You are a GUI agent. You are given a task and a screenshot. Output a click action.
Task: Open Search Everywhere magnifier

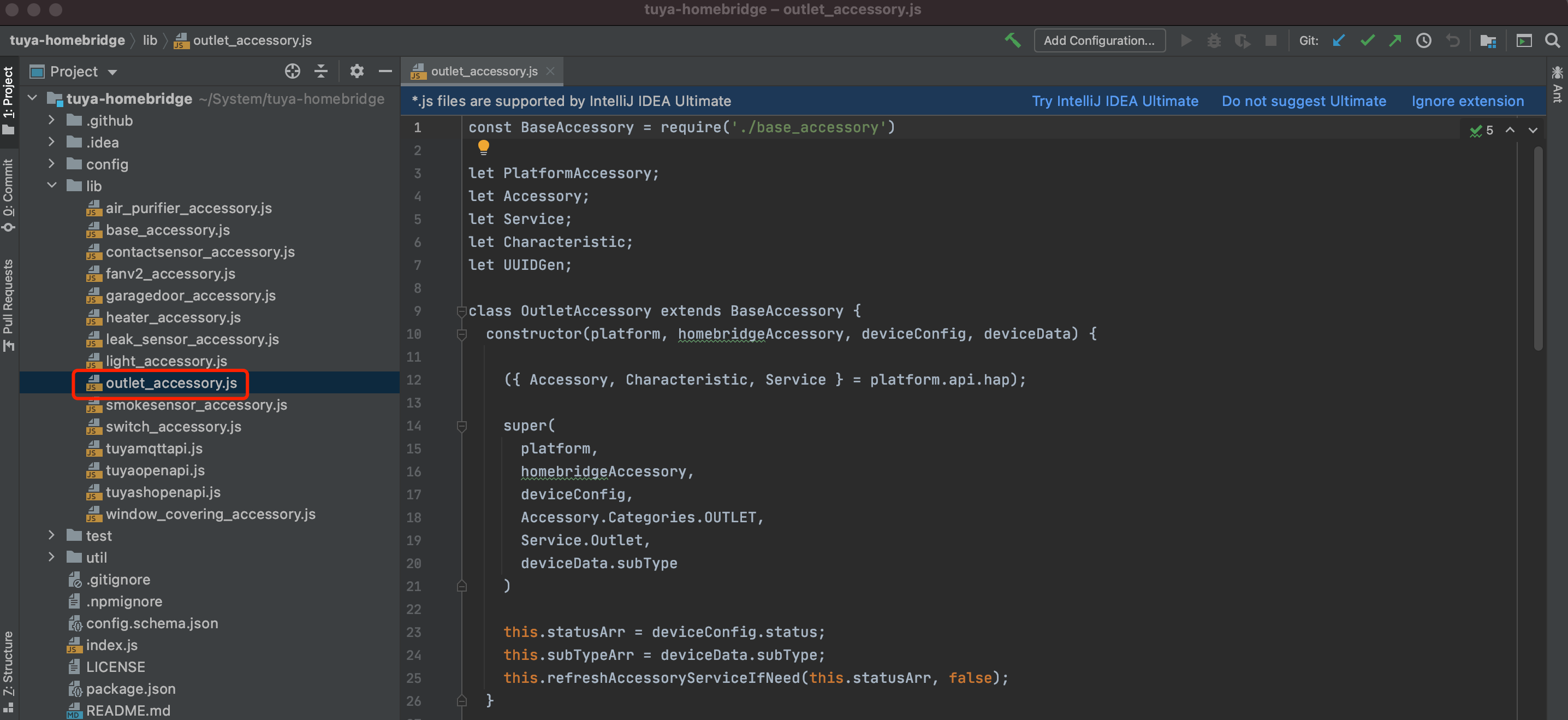point(1552,41)
